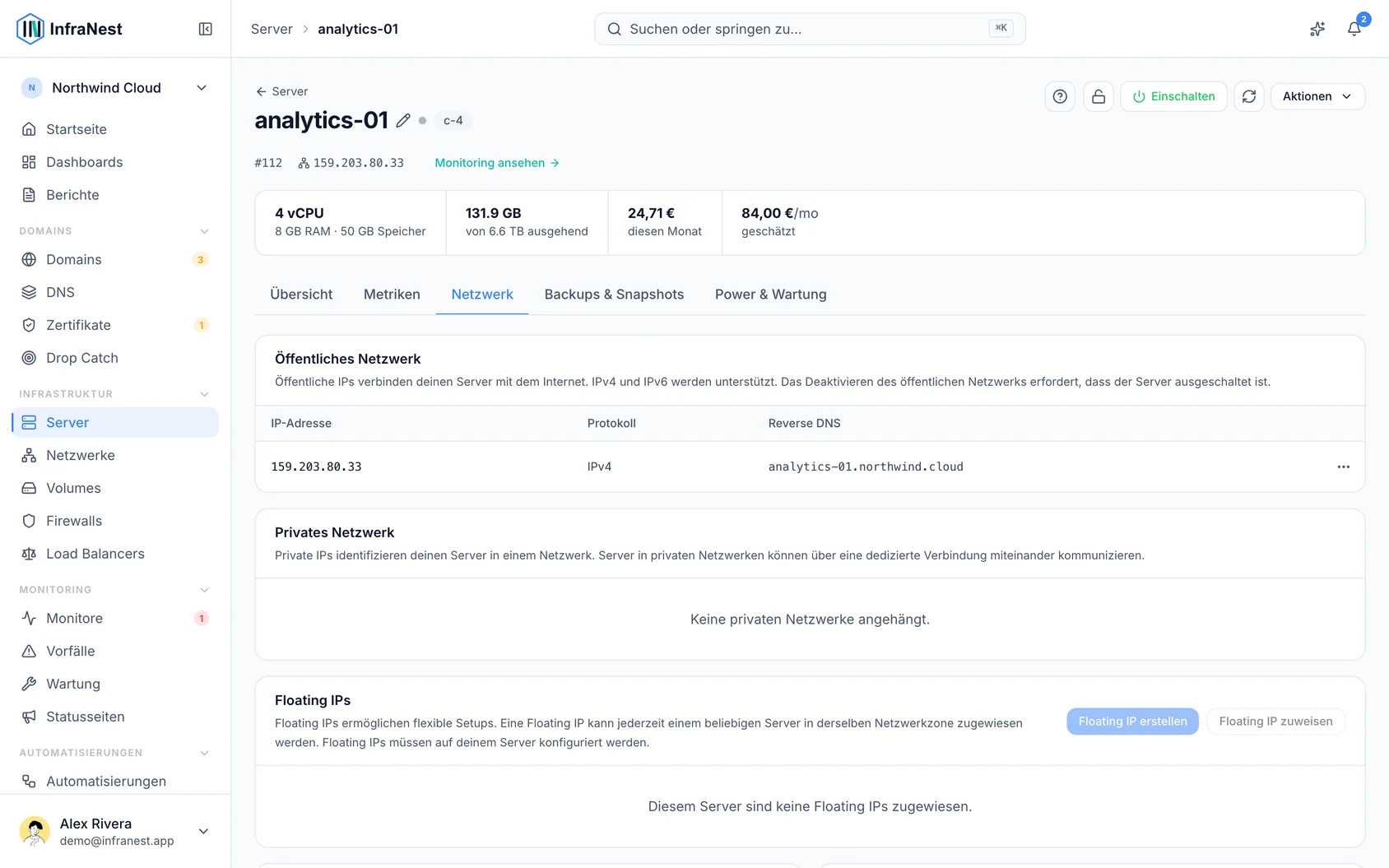Open Firewalls in the sidebar
The height and width of the screenshot is (868, 1389).
115,521
